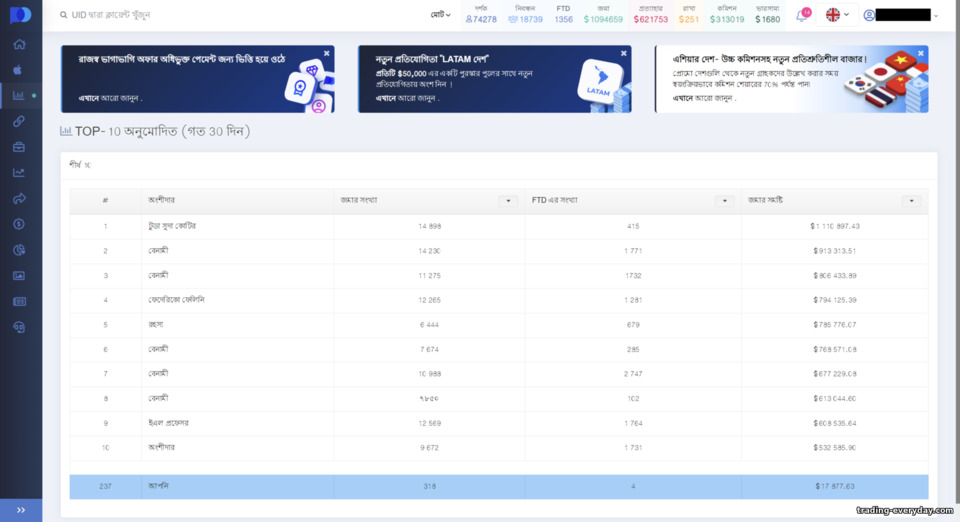
Task: Click the $251 stat in header
Action: (x=689, y=15)
